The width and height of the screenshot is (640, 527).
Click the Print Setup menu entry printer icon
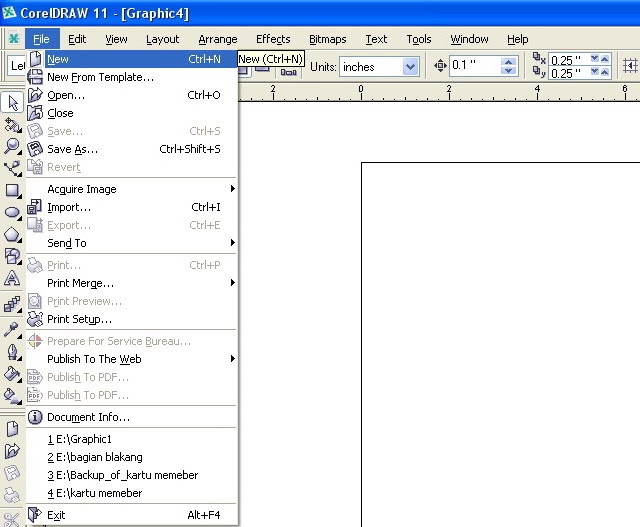click(35, 319)
